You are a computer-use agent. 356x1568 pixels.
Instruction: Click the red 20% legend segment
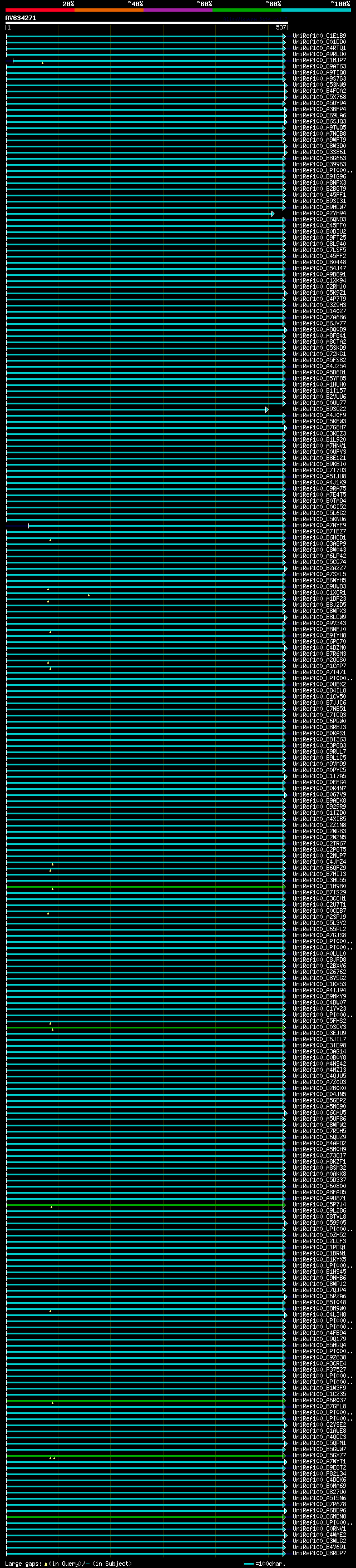coord(39,10)
